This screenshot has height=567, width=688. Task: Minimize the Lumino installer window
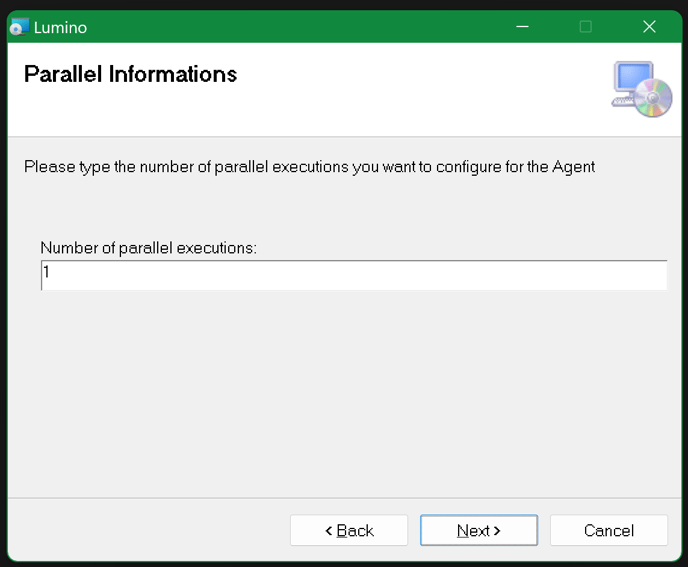(522, 27)
